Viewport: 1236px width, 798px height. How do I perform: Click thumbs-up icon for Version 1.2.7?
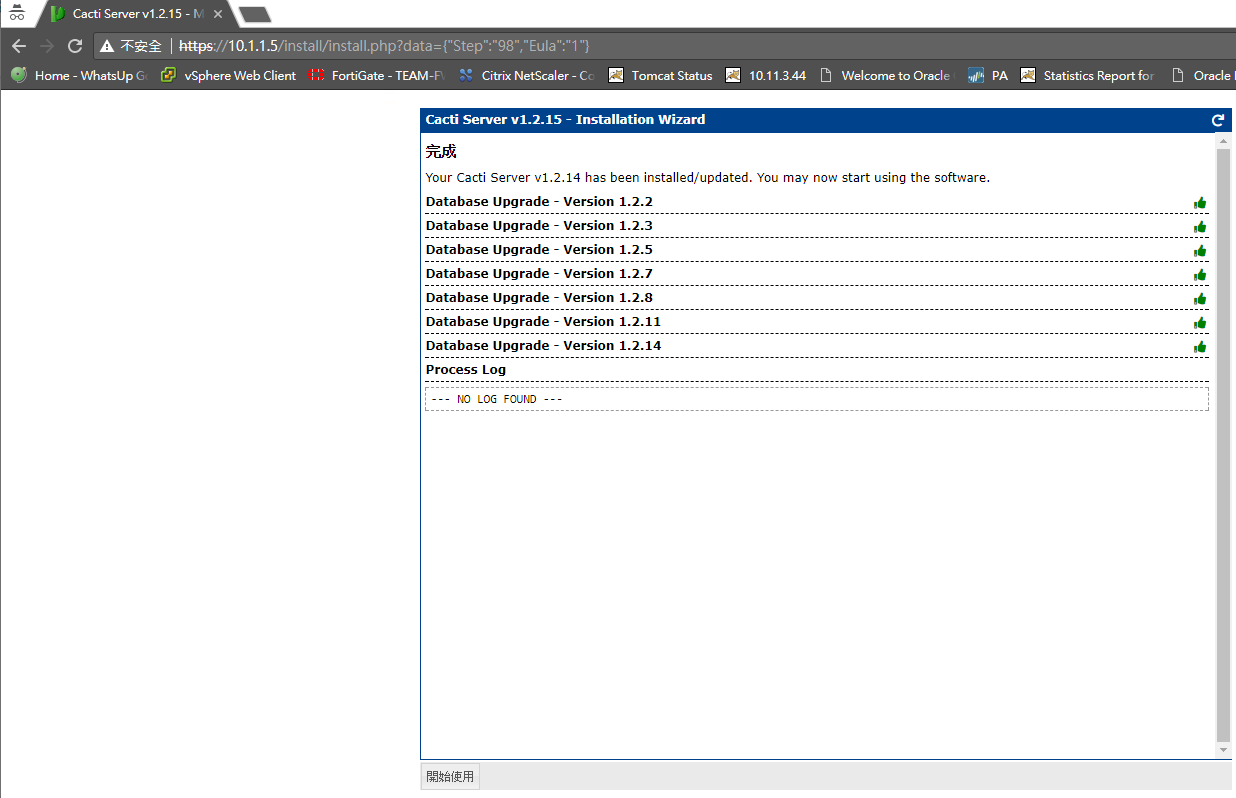pos(1200,275)
